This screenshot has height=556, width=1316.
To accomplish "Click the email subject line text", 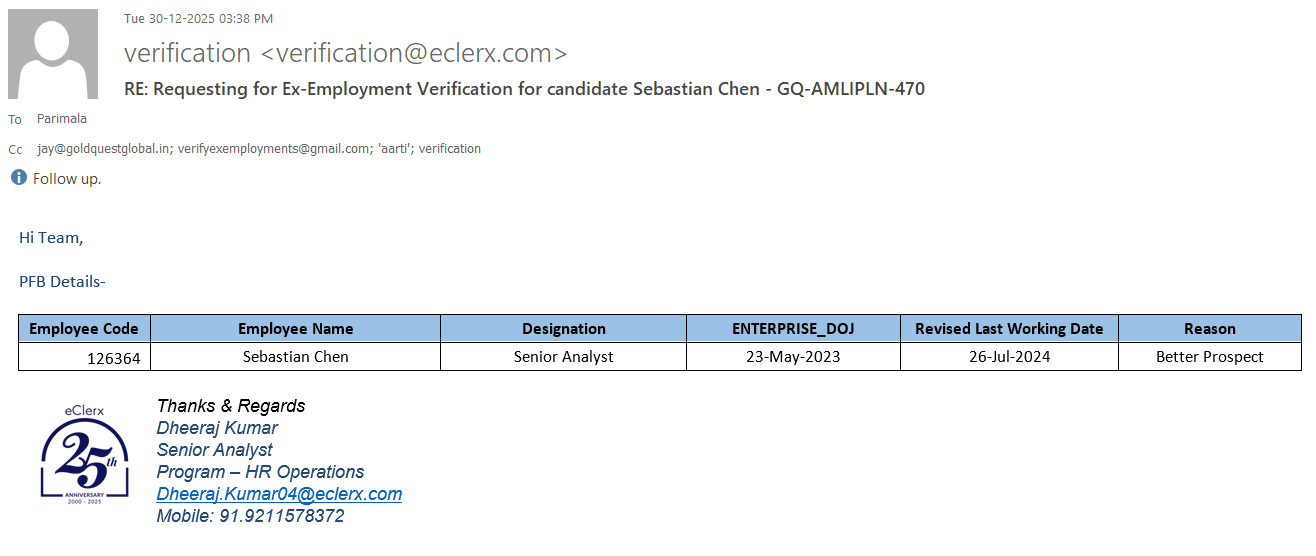I will tap(524, 89).
